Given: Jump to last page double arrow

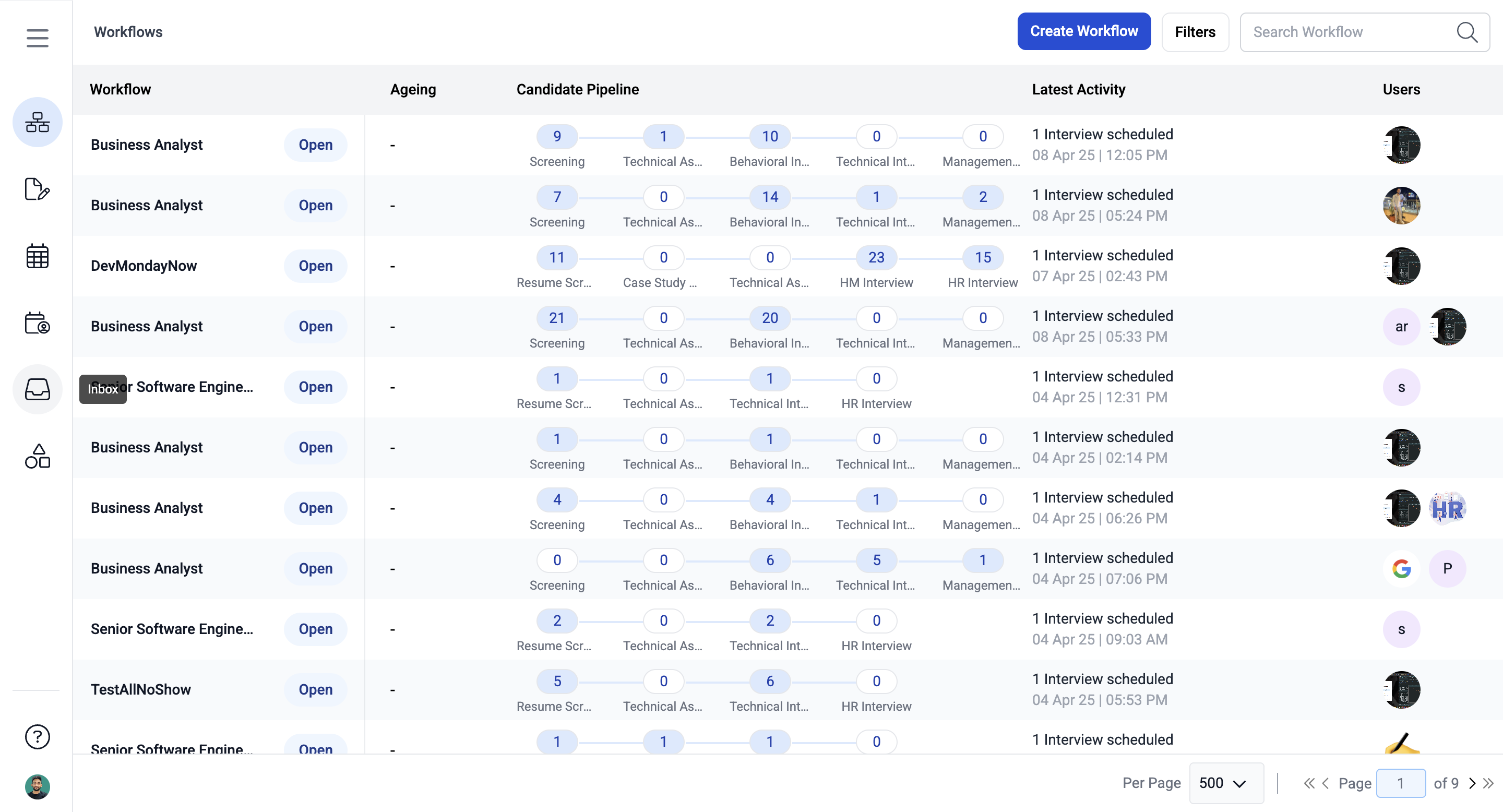Looking at the screenshot, I should 1488,783.
